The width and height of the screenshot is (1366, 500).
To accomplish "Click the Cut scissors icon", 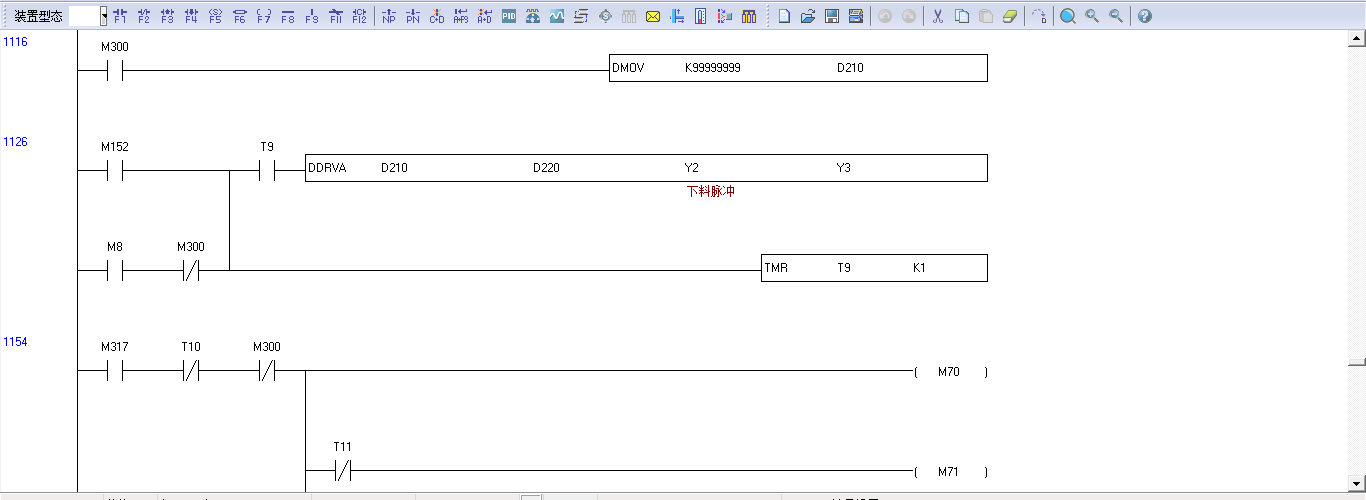I will 938,16.
